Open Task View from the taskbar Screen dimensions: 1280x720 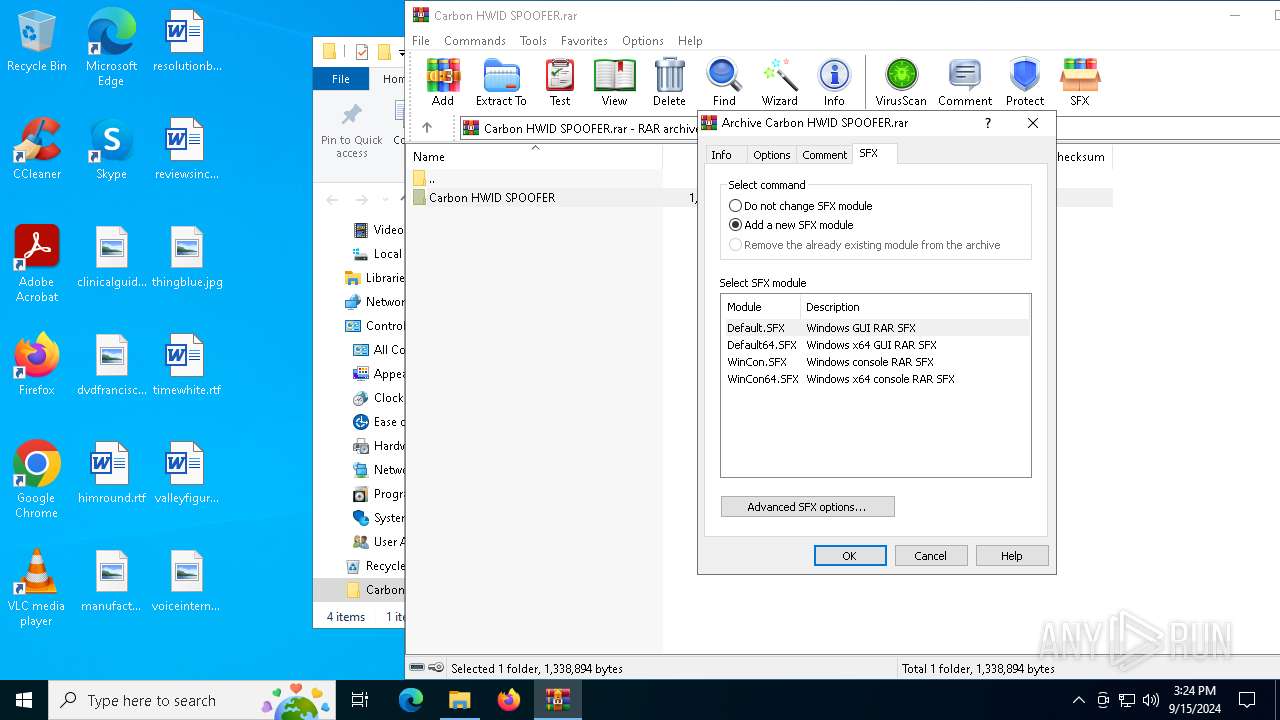pyautogui.click(x=360, y=700)
